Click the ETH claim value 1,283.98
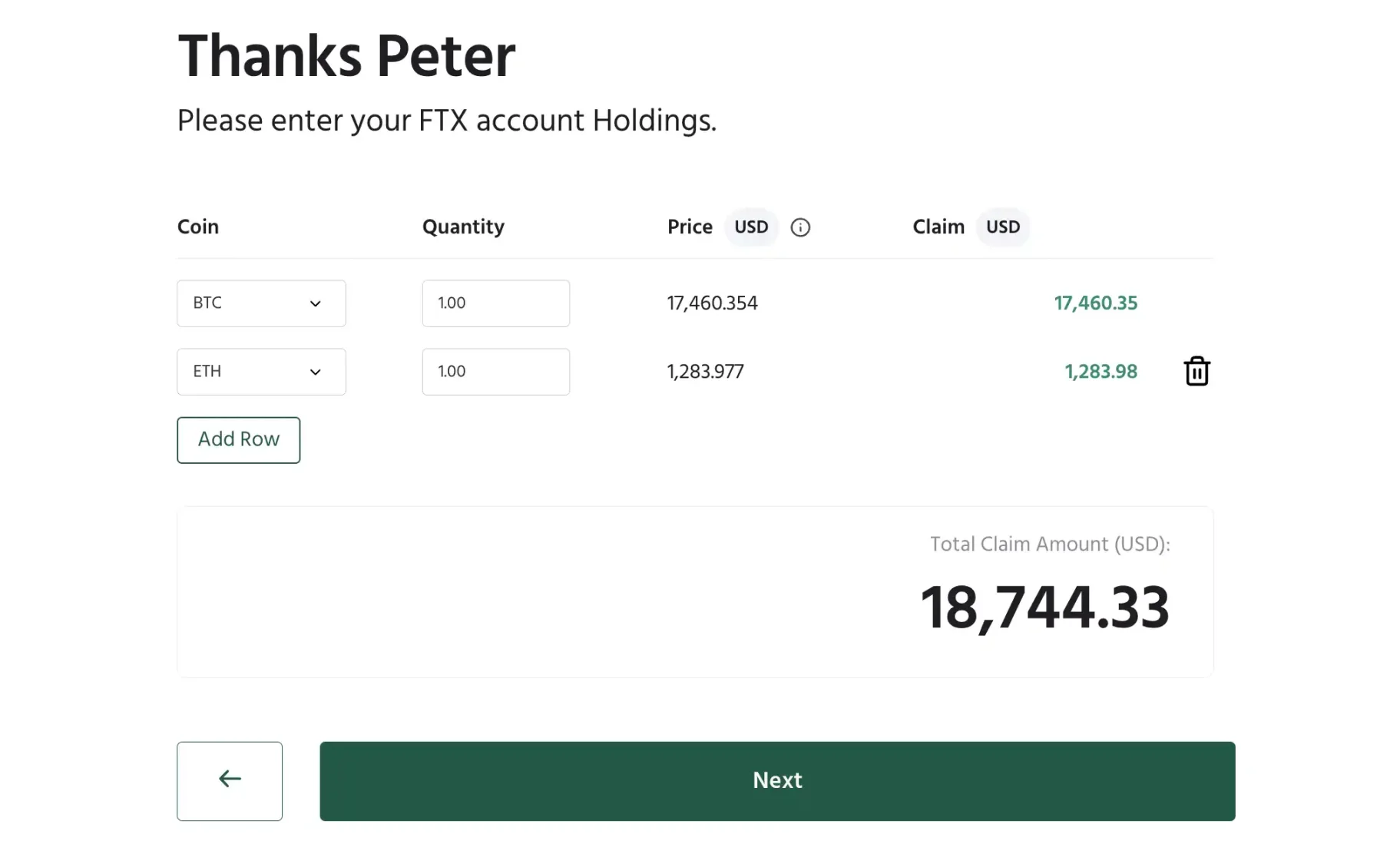 pyautogui.click(x=1100, y=372)
